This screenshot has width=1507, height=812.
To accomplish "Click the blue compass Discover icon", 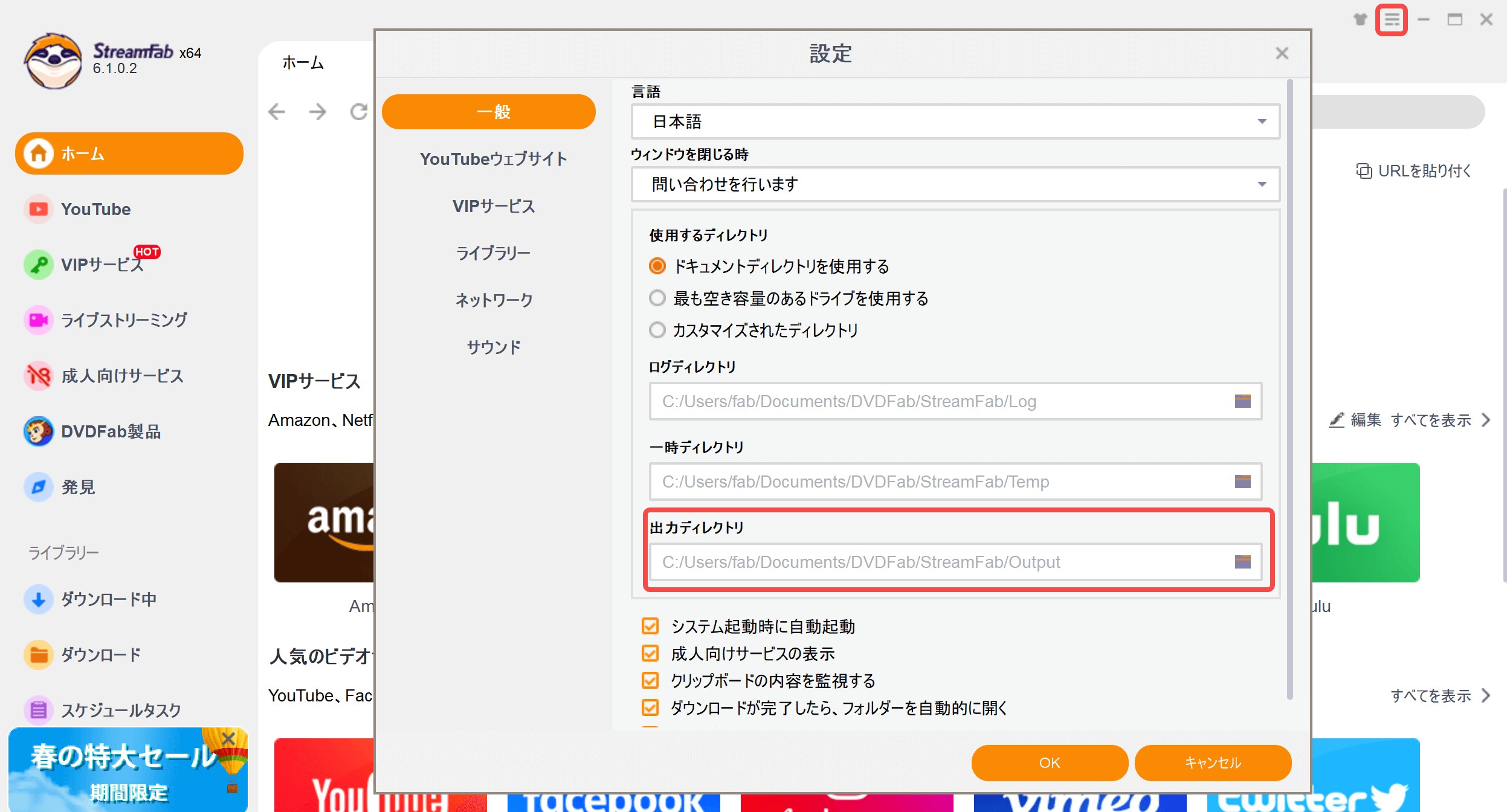I will click(39, 487).
